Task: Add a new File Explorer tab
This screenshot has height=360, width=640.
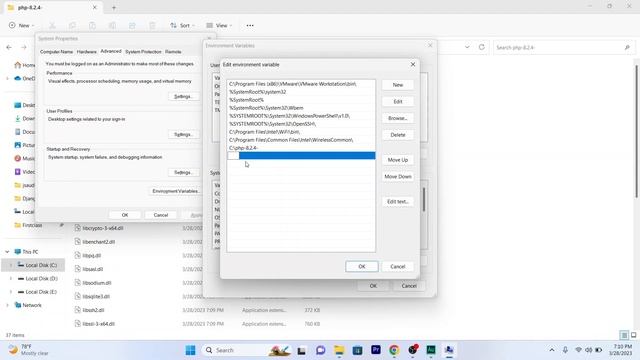Action: click(x=114, y=7)
